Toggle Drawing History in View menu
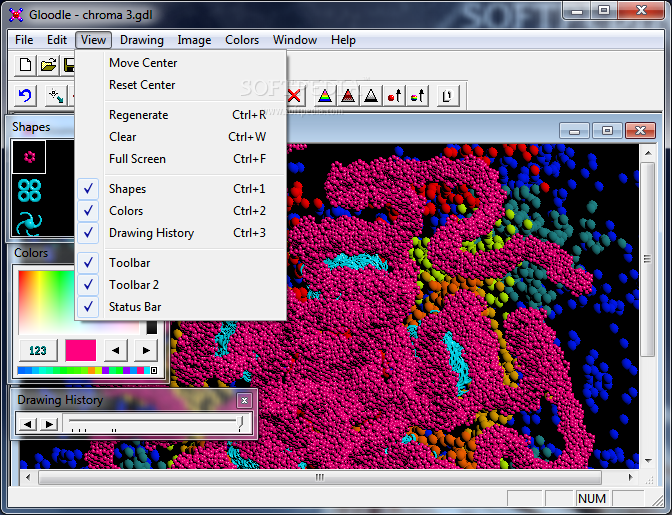The width and height of the screenshot is (672, 515). click(180, 233)
